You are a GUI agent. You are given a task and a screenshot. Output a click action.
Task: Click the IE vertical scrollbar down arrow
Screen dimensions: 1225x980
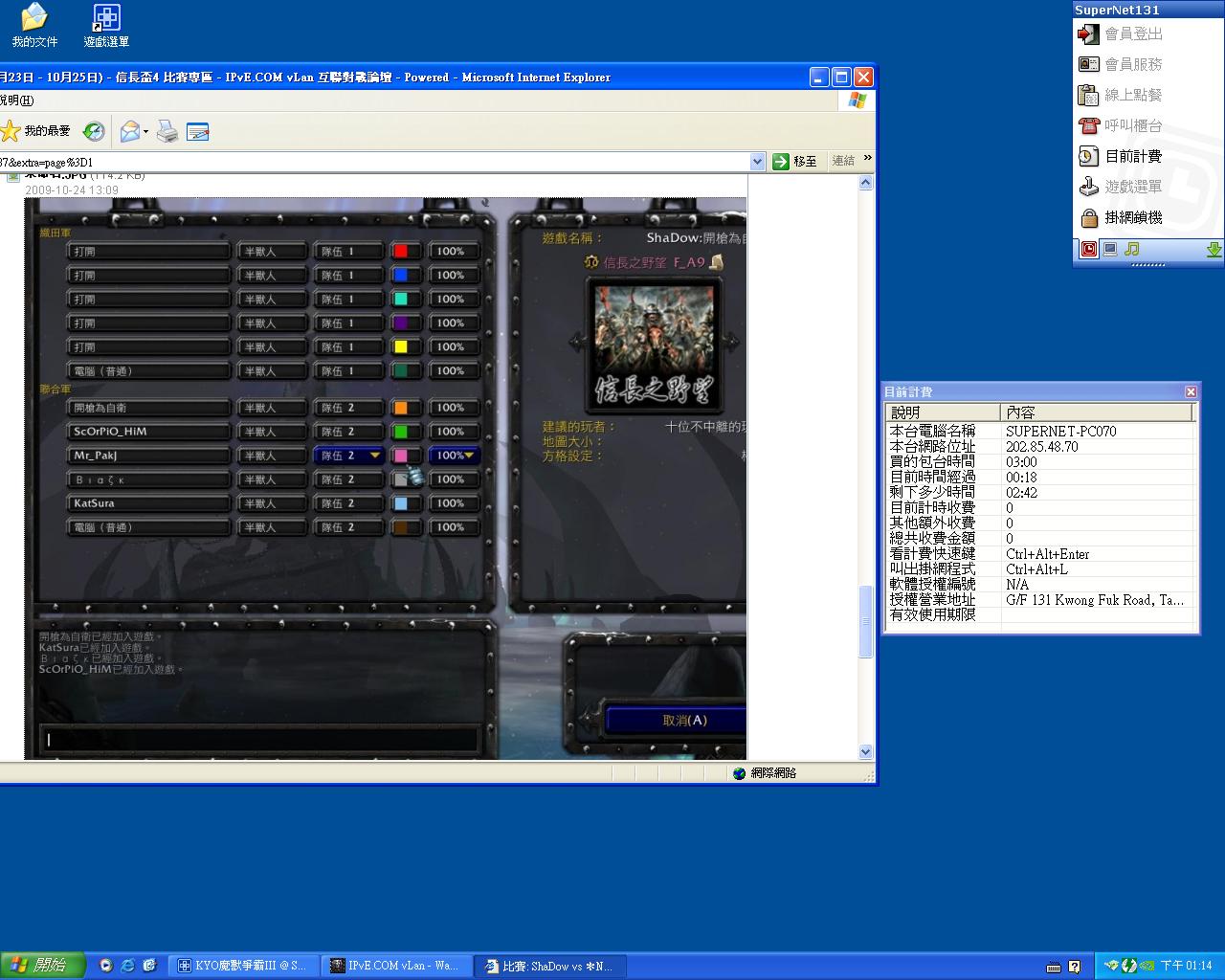click(866, 752)
